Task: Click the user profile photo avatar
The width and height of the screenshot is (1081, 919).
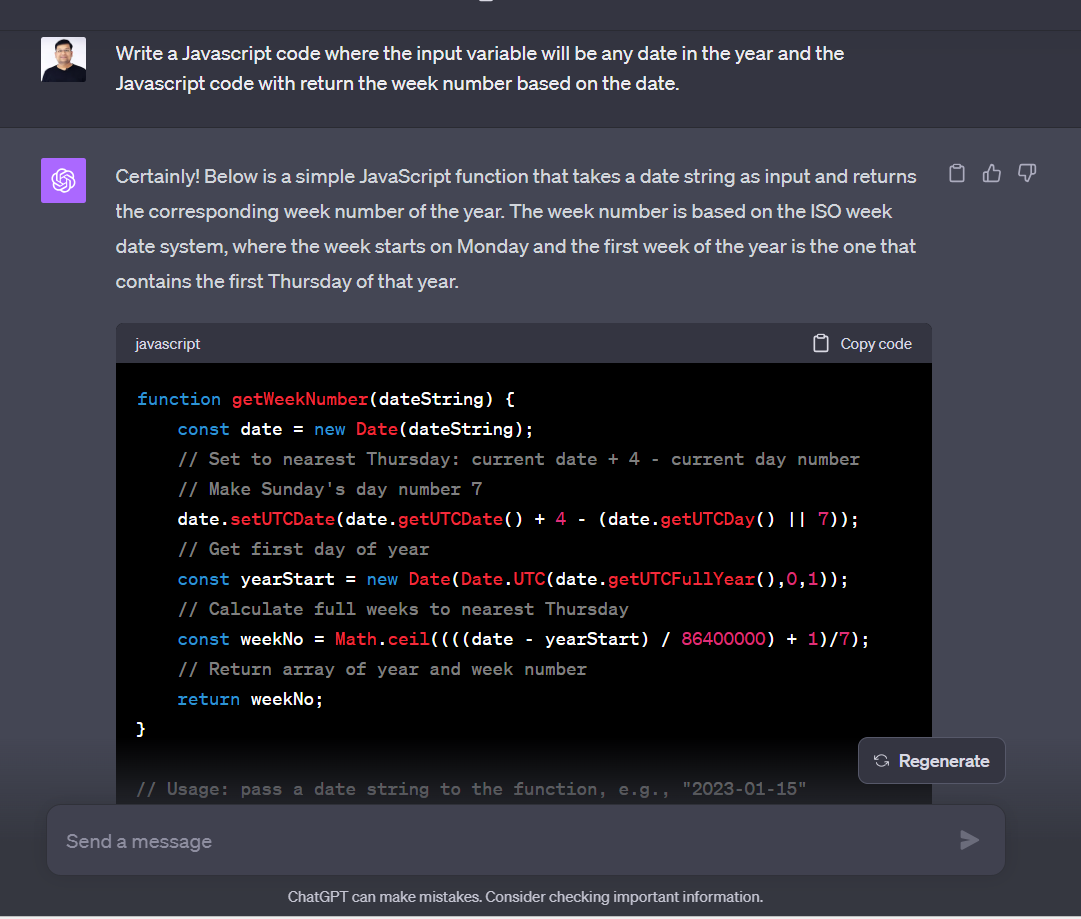Action: coord(63,60)
